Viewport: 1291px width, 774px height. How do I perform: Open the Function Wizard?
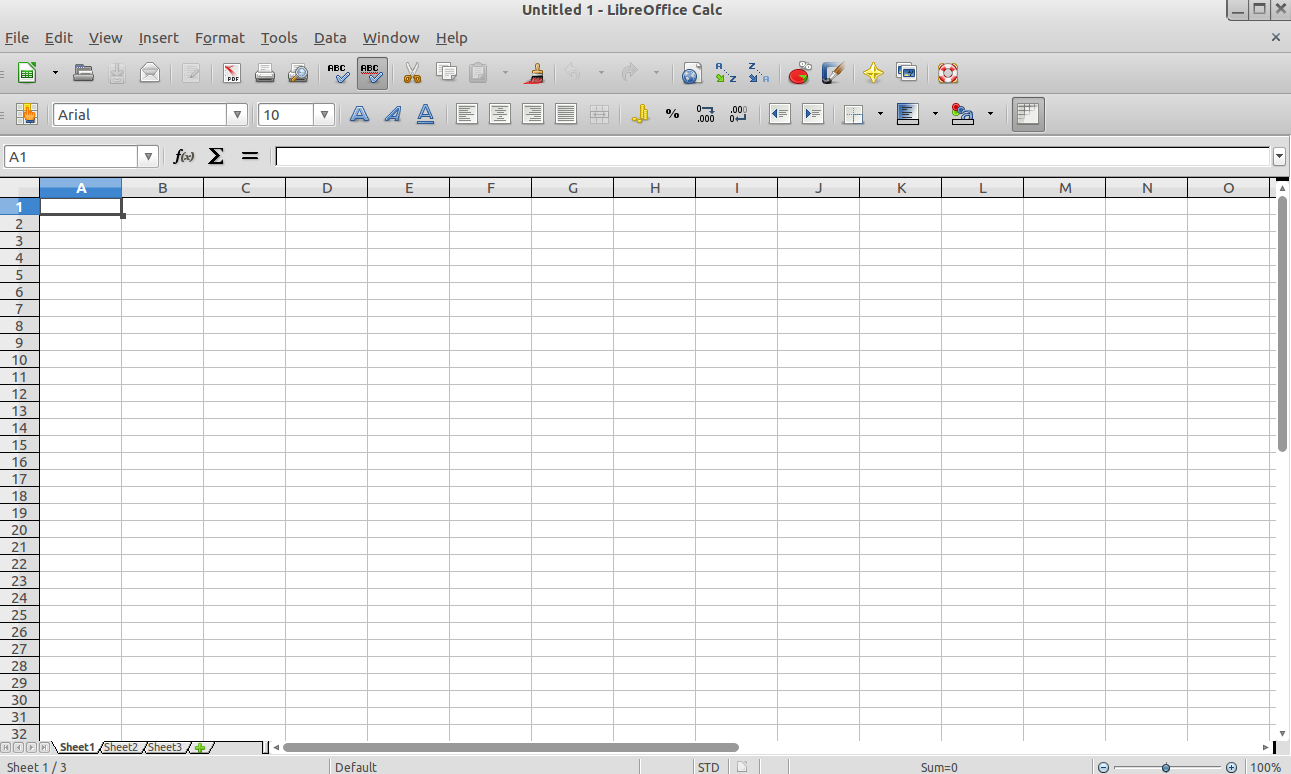pos(184,156)
